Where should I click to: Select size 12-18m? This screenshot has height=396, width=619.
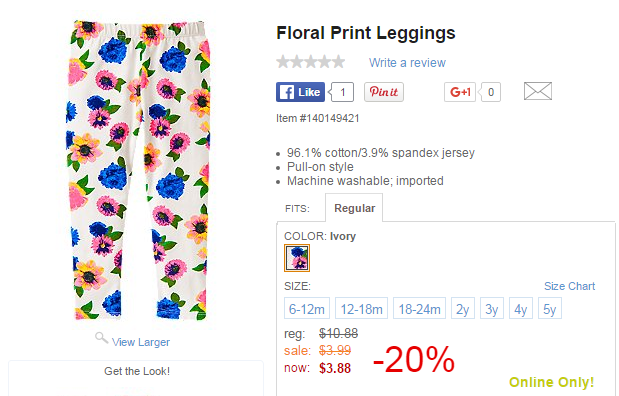tap(362, 308)
